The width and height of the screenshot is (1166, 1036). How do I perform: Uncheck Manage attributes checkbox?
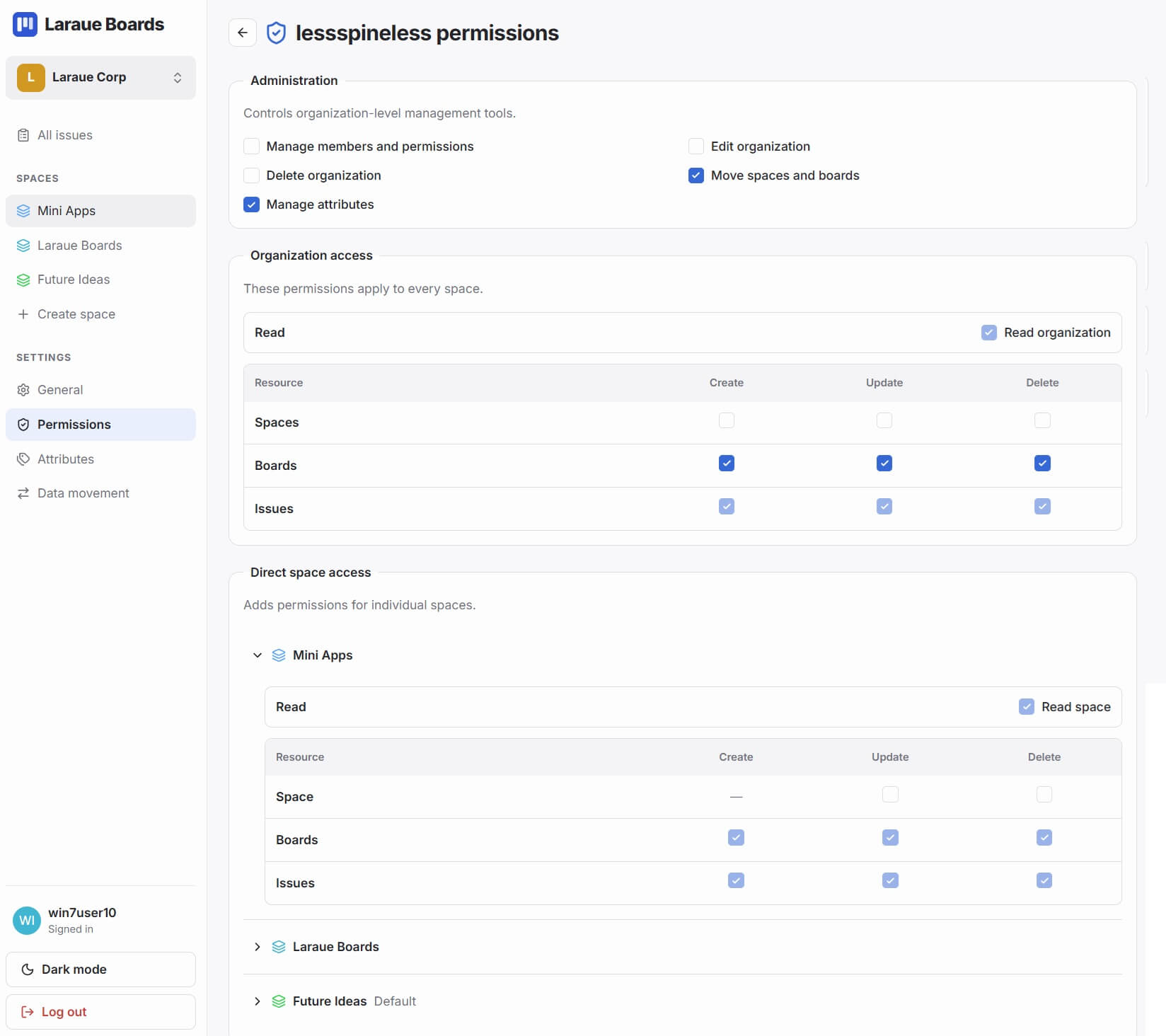[x=251, y=205]
